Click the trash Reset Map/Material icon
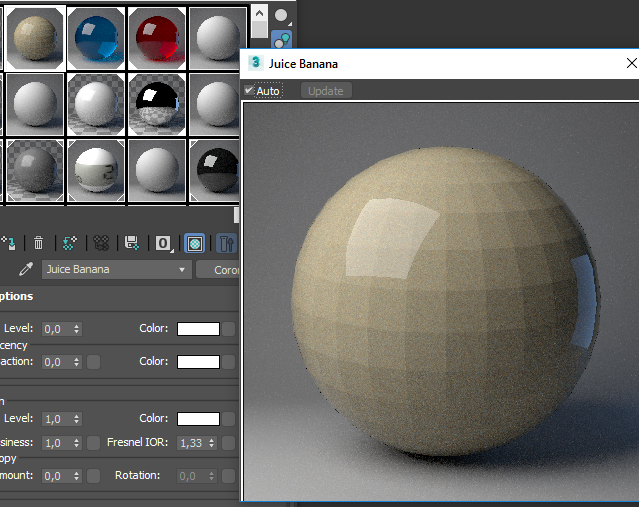 tap(38, 242)
